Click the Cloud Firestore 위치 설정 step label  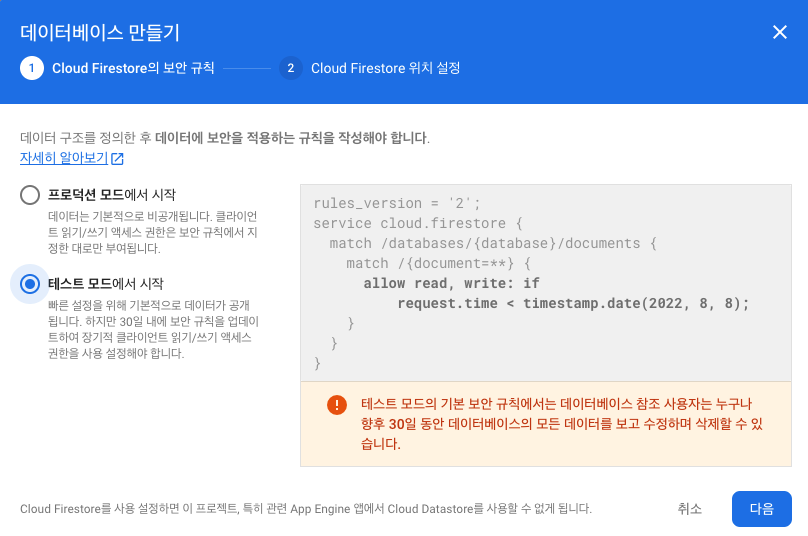385,68
